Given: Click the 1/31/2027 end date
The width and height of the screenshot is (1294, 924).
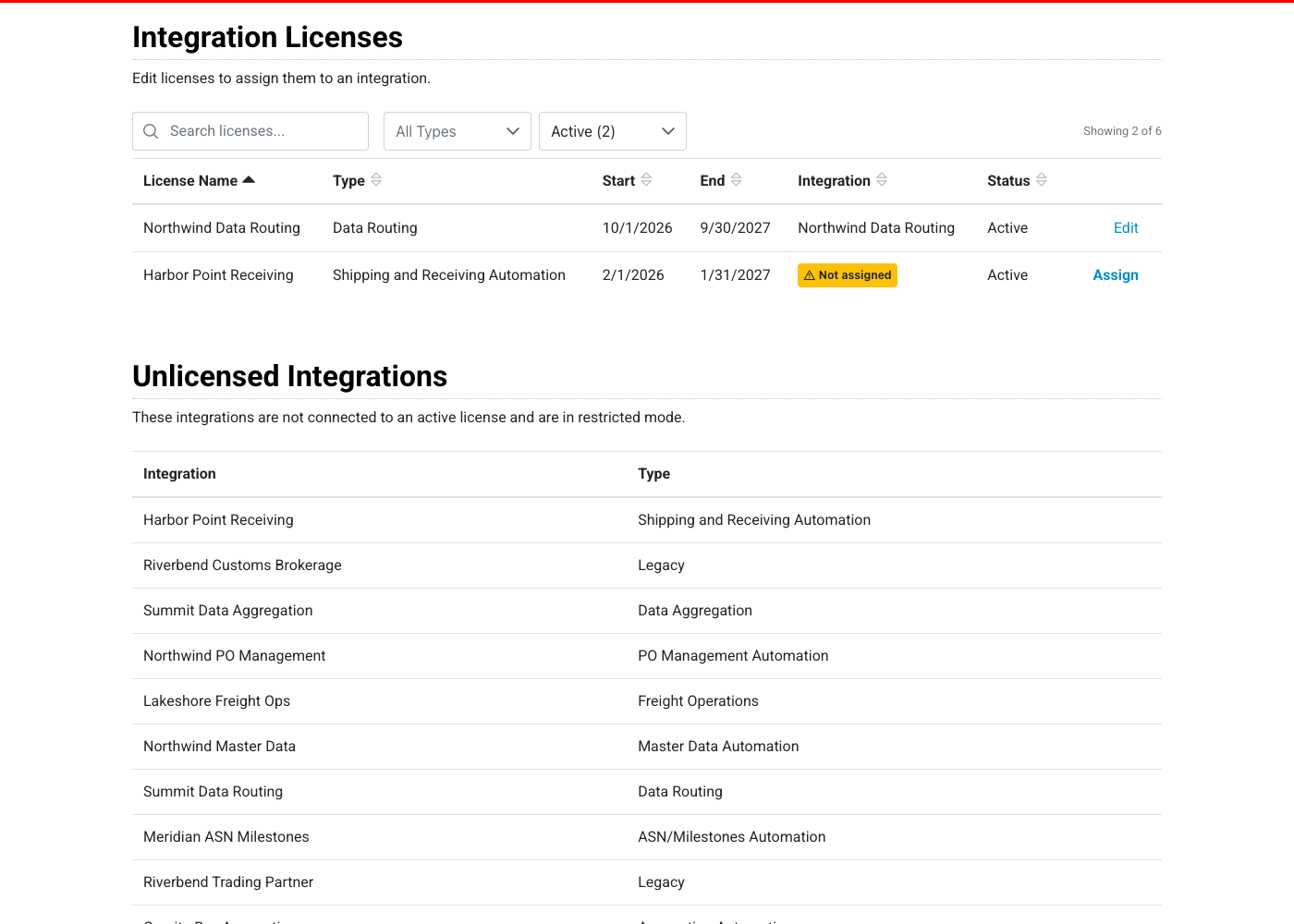Looking at the screenshot, I should (x=736, y=275).
